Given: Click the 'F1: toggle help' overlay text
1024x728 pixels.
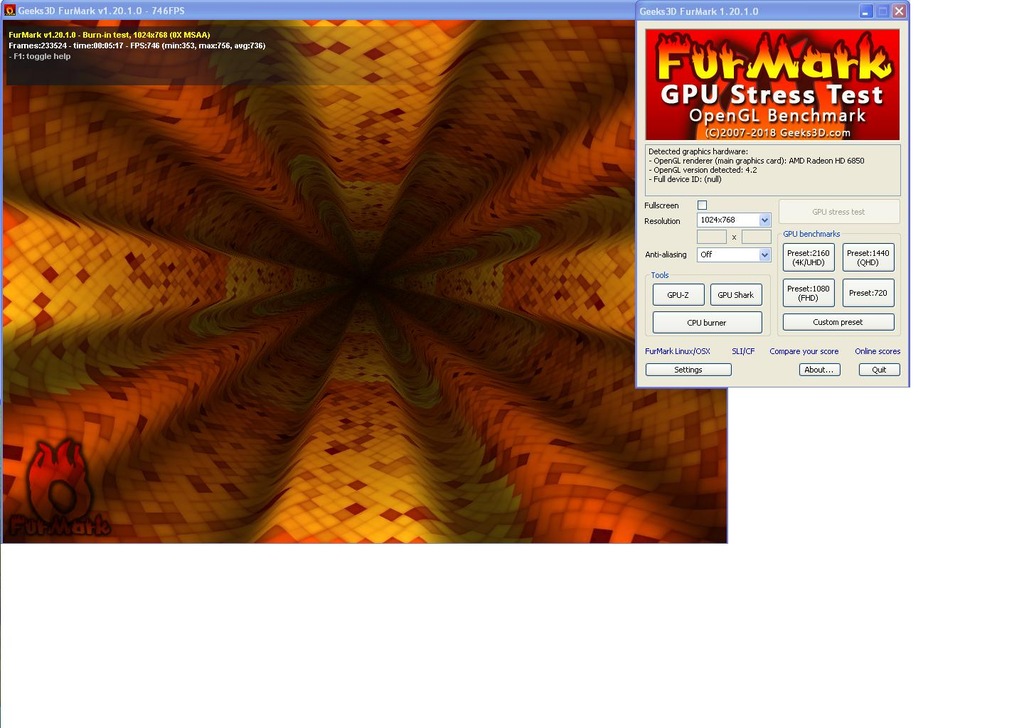Looking at the screenshot, I should pos(40,56).
